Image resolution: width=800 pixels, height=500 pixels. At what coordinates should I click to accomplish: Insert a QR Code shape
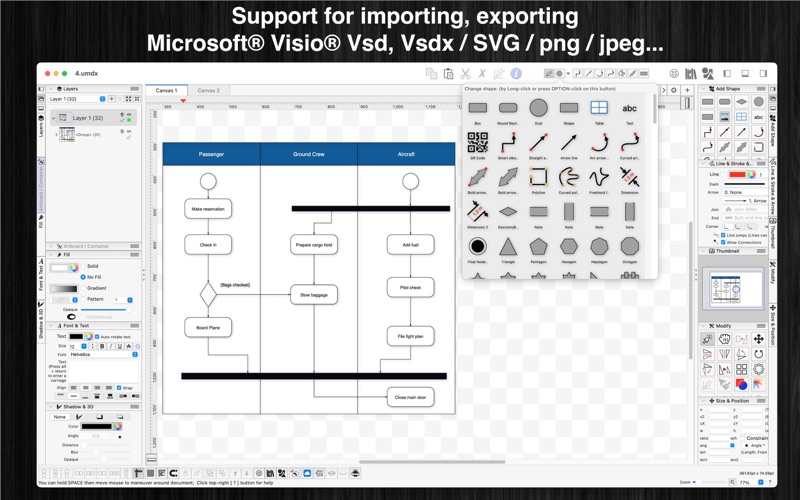click(478, 142)
